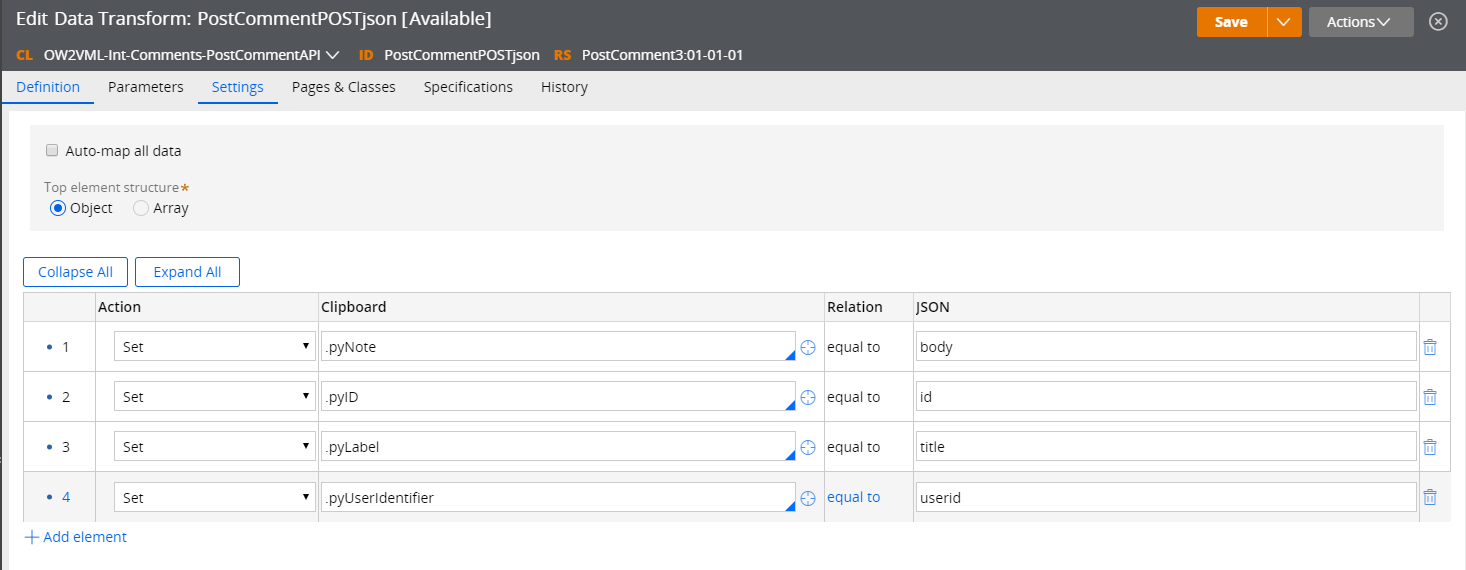Click the target icon beside .pyUserIdentifier
The height and width of the screenshot is (570, 1466).
tap(808, 497)
